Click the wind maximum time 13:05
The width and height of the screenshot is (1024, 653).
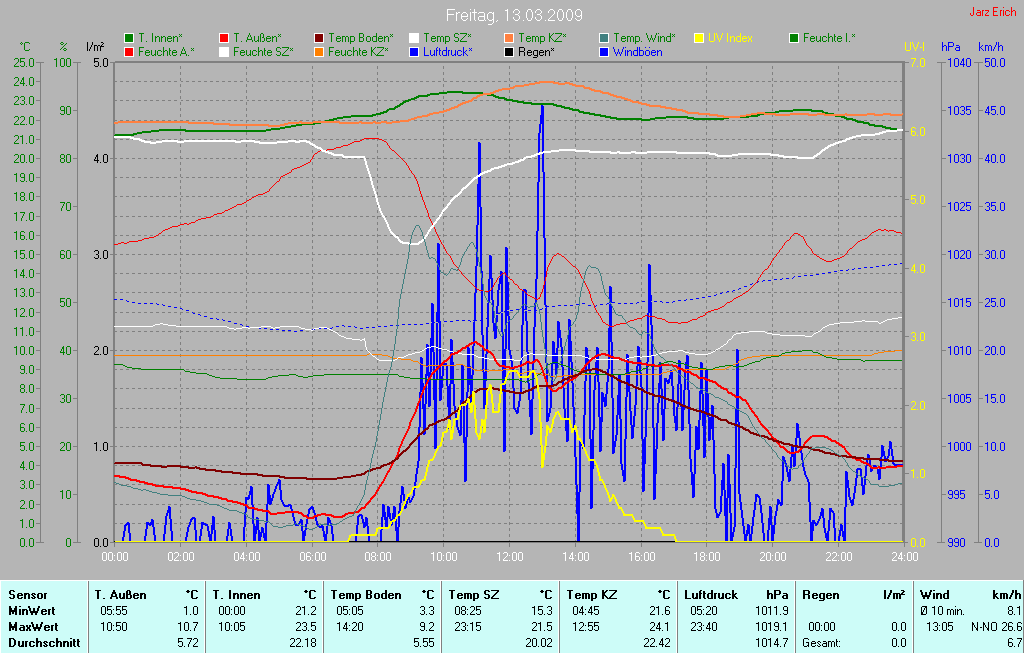940,626
